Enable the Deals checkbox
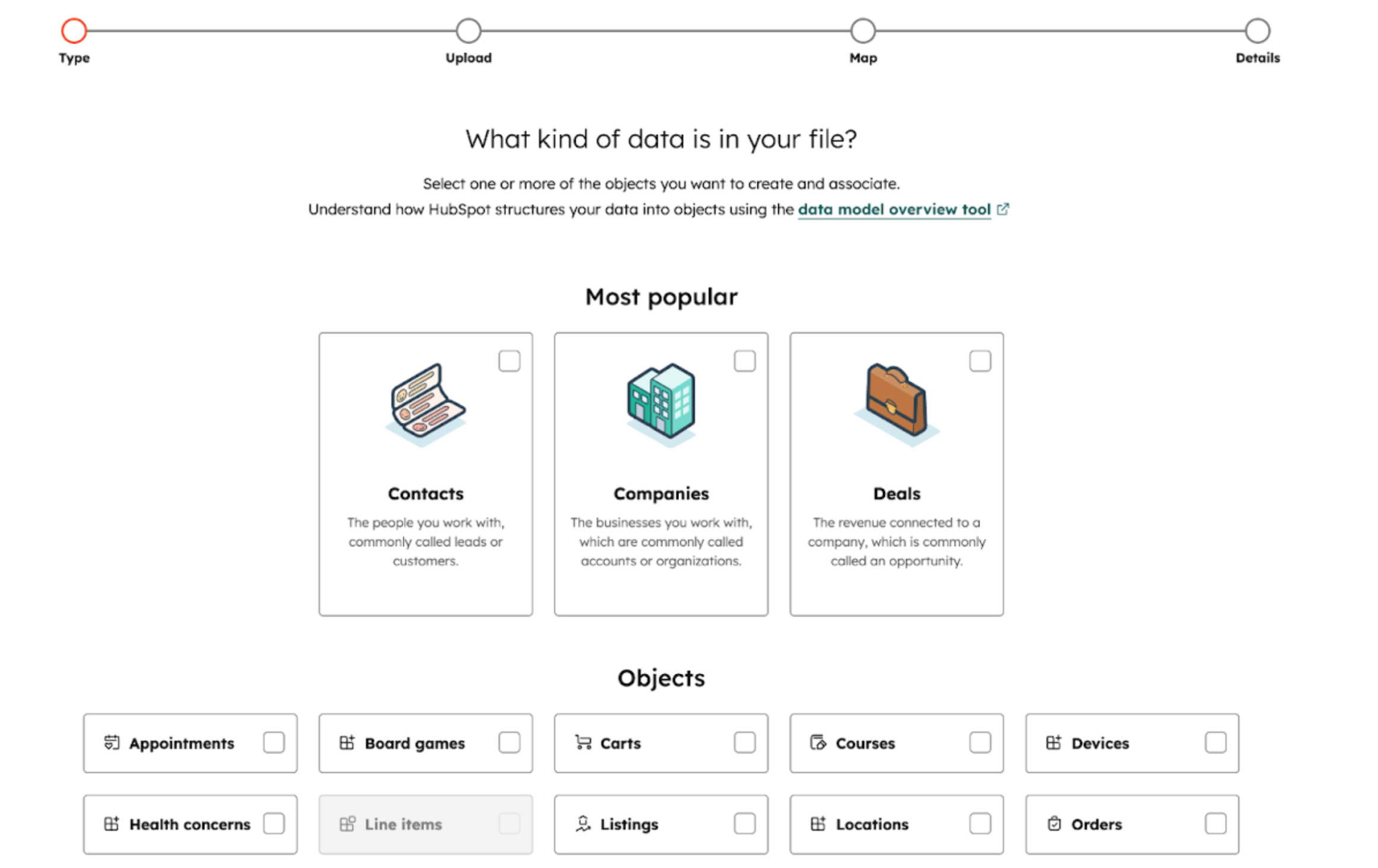This screenshot has height=868, width=1378. click(x=980, y=361)
